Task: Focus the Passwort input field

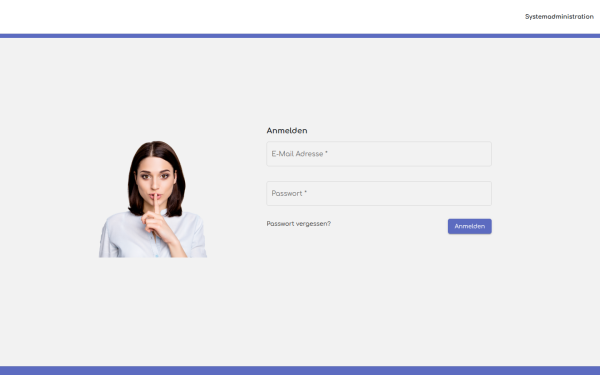Action: pyautogui.click(x=379, y=194)
